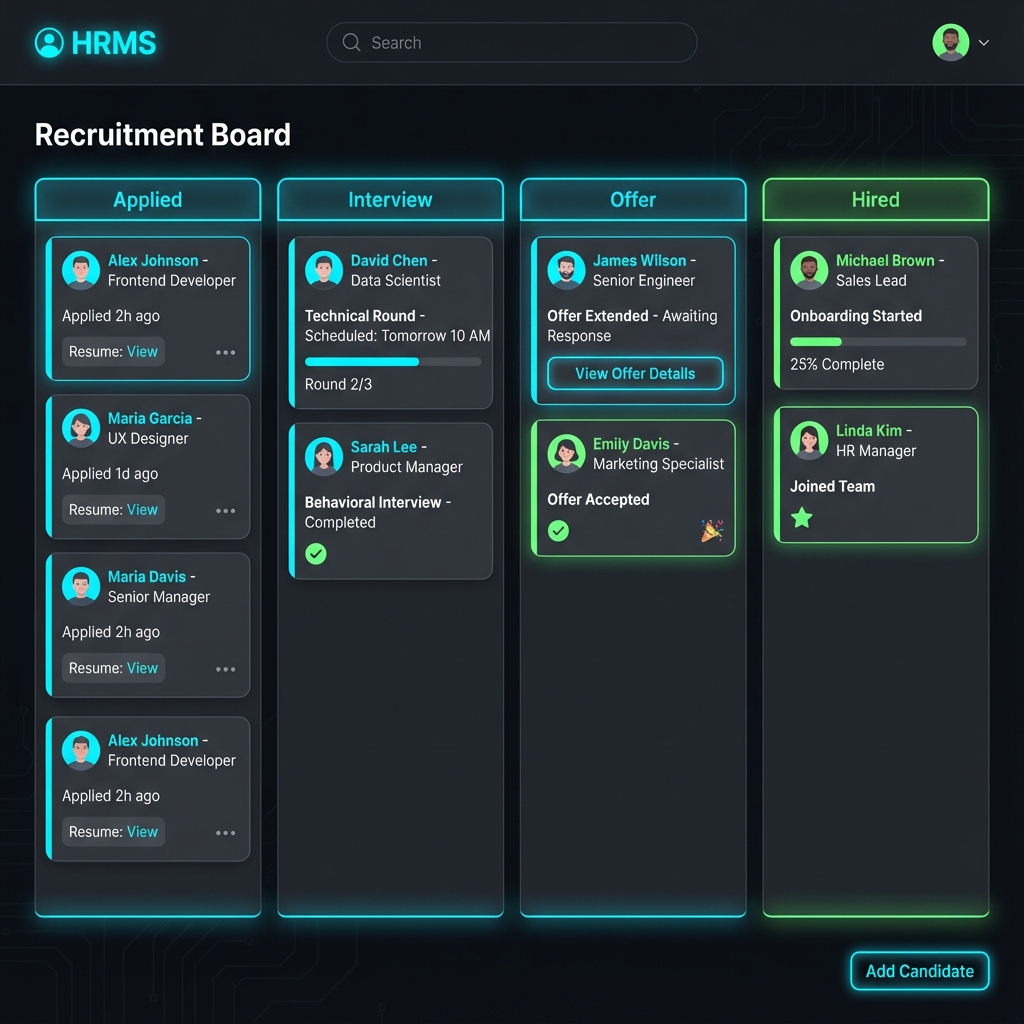This screenshot has width=1024, height=1024.
Task: Click the HRMS logo icon
Action: (x=49, y=43)
